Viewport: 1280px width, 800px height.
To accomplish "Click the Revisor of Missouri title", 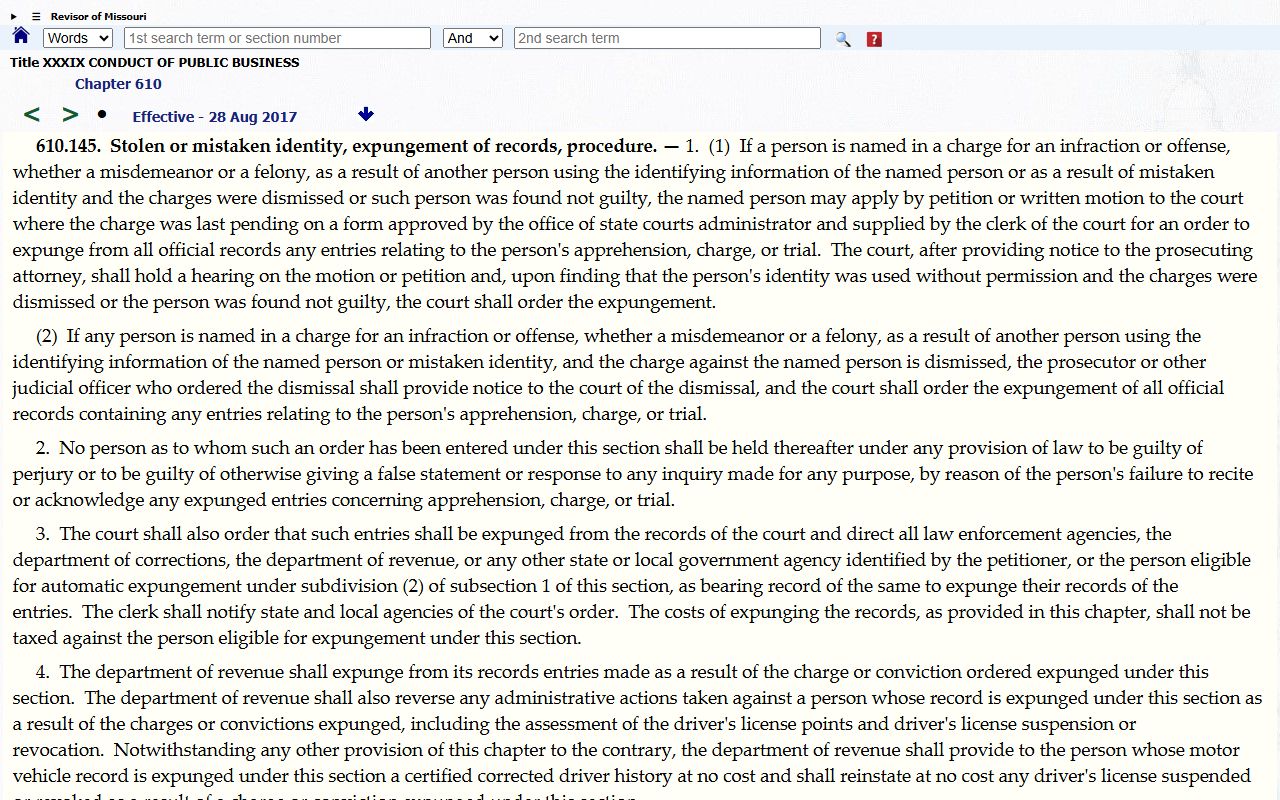I will [x=99, y=16].
